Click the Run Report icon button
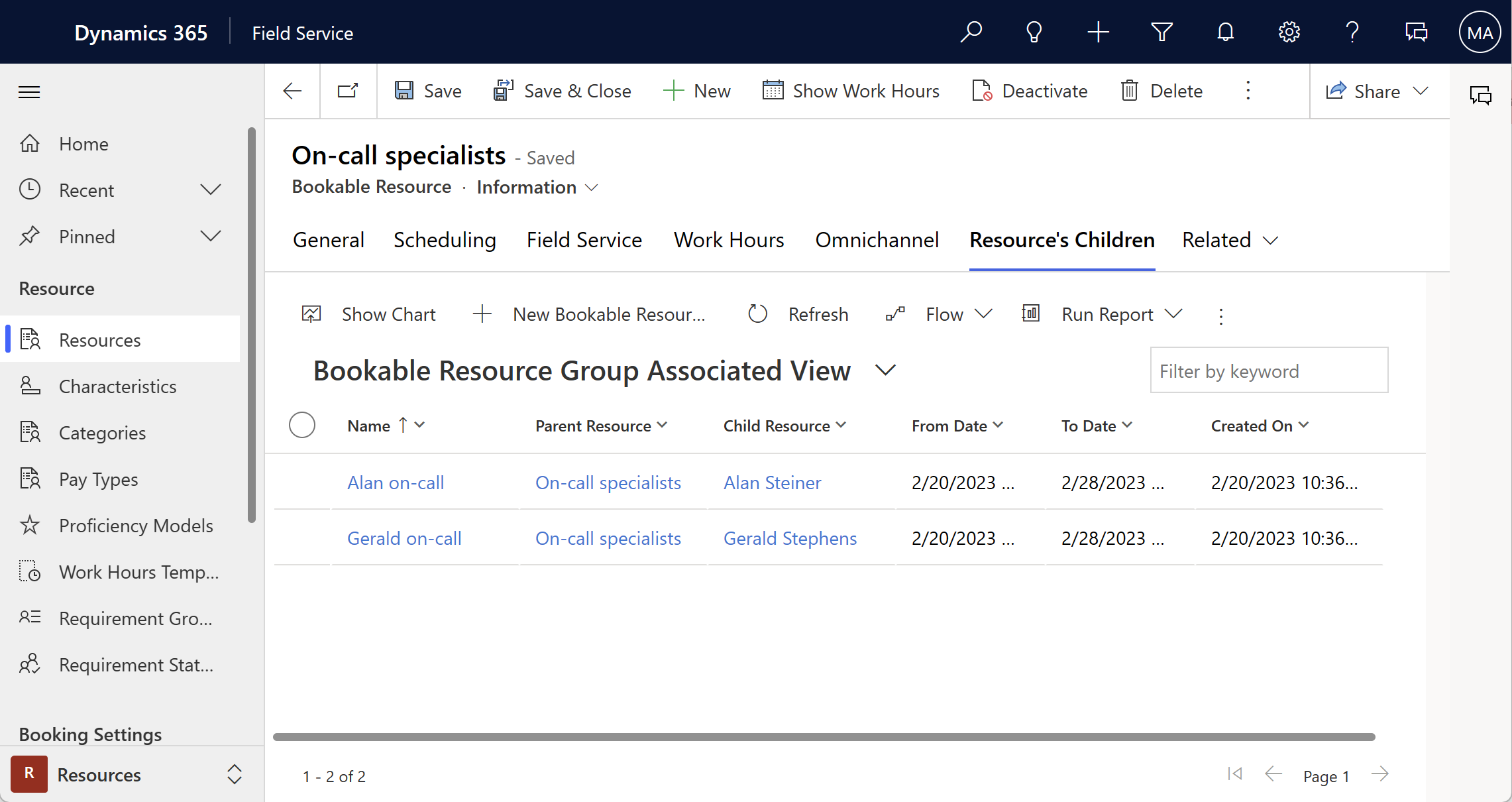 coord(1032,314)
